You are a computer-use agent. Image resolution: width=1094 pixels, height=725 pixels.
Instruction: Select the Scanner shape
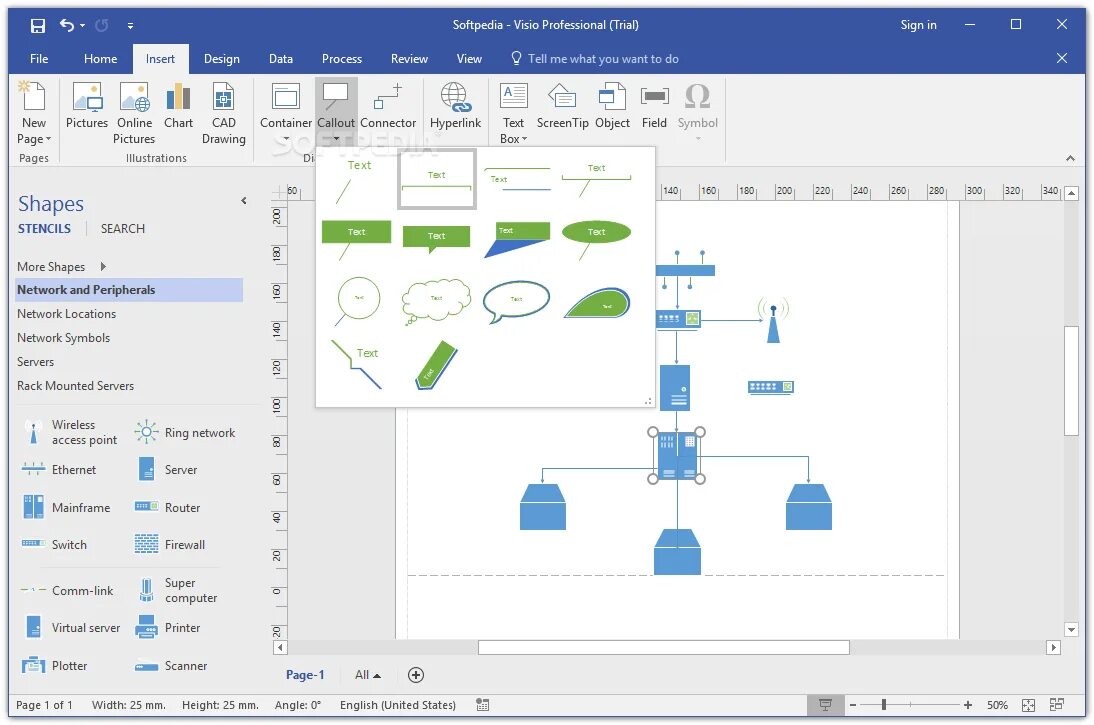(x=171, y=666)
